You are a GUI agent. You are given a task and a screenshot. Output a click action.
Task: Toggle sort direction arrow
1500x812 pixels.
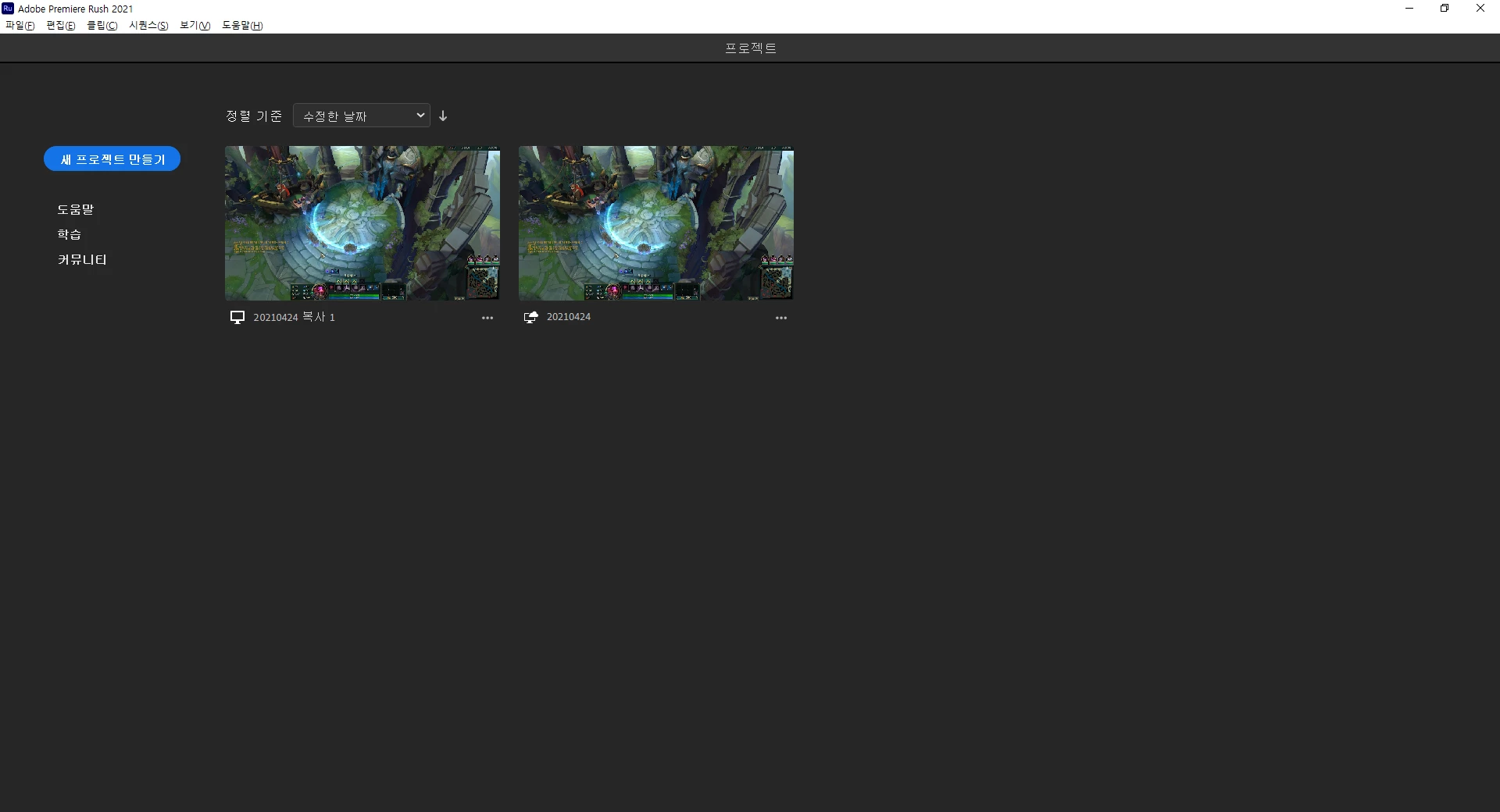(443, 116)
